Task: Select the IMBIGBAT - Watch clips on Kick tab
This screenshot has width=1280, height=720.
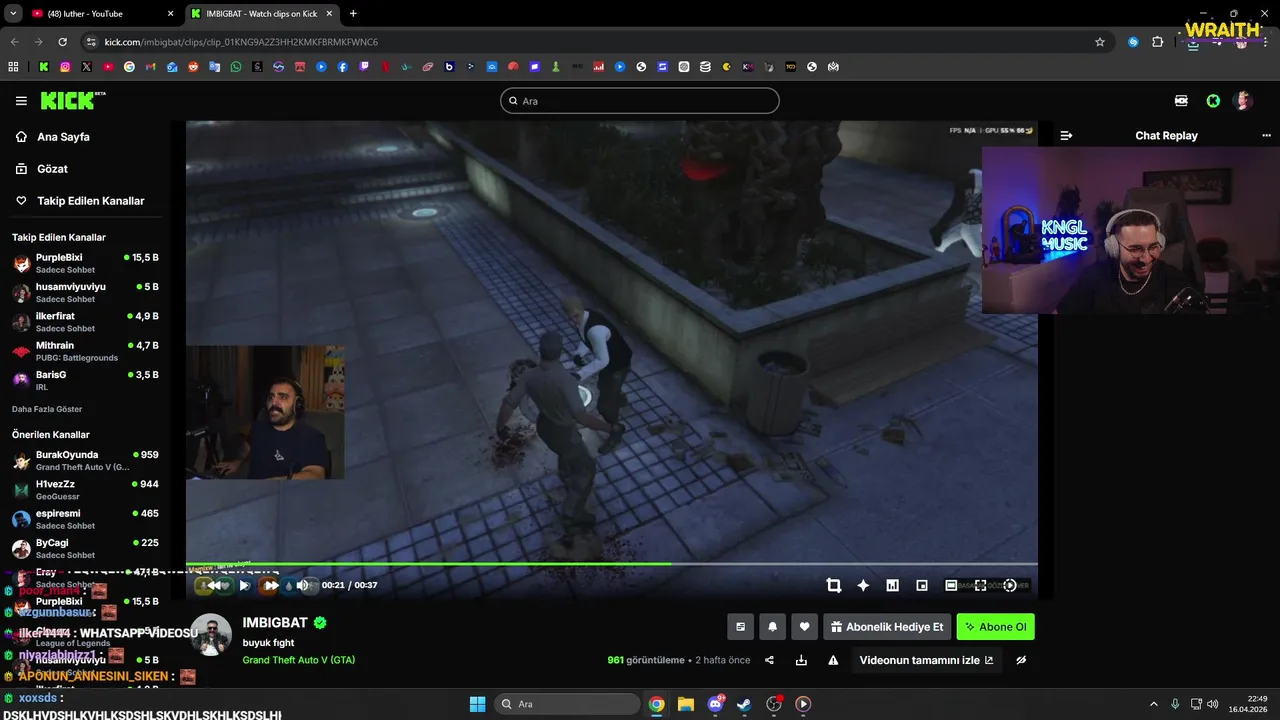Action: click(x=262, y=14)
